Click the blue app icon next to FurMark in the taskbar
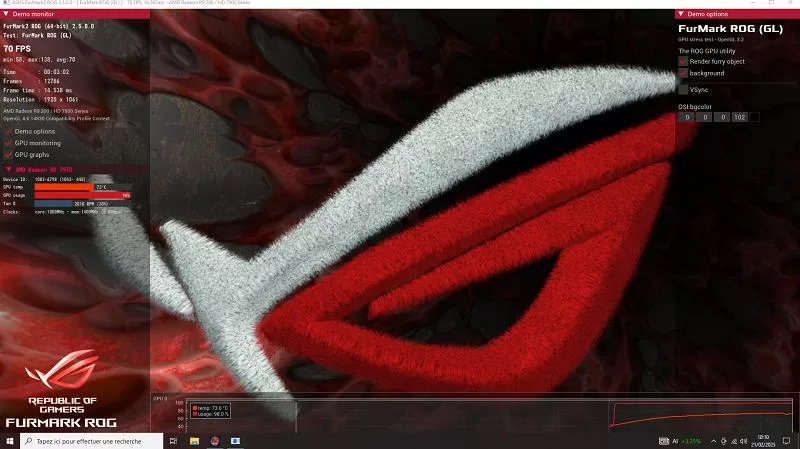This screenshot has width=800, height=449. (x=235, y=441)
